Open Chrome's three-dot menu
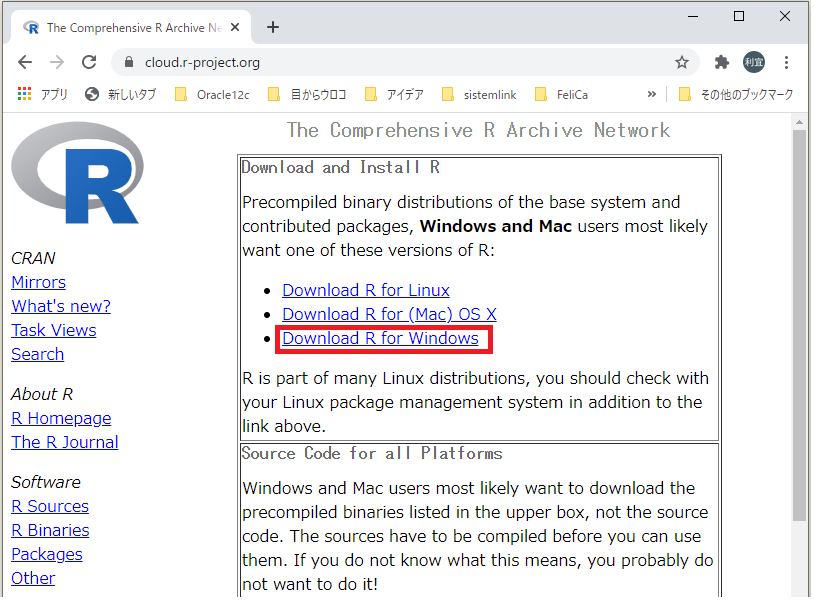 tap(786, 63)
